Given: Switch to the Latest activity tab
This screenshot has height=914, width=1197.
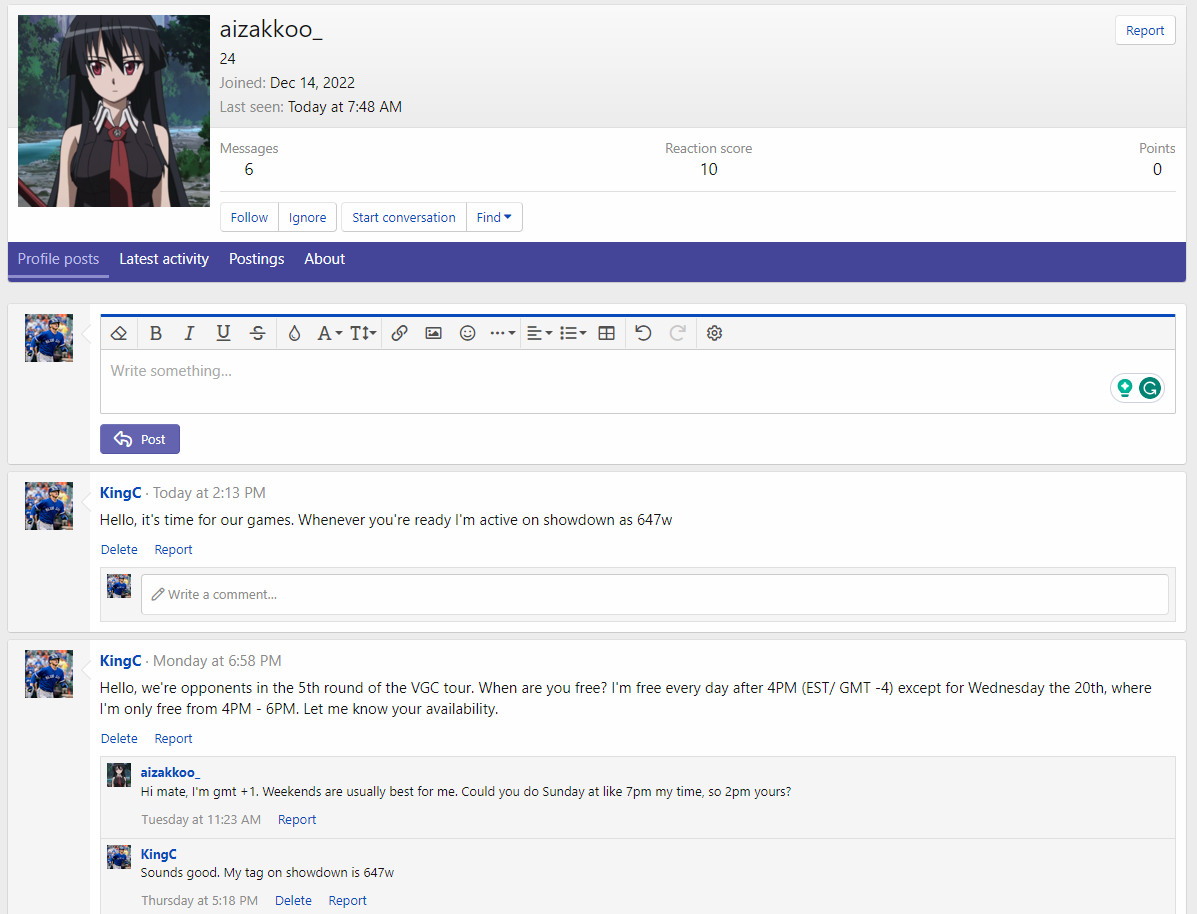Looking at the screenshot, I should tap(164, 259).
